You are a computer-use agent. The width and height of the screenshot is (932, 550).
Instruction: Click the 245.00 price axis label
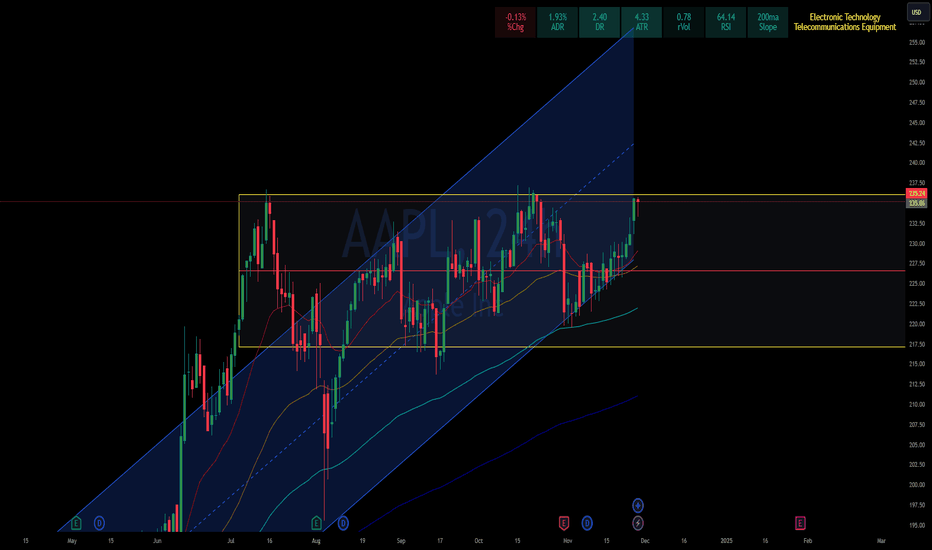917,123
